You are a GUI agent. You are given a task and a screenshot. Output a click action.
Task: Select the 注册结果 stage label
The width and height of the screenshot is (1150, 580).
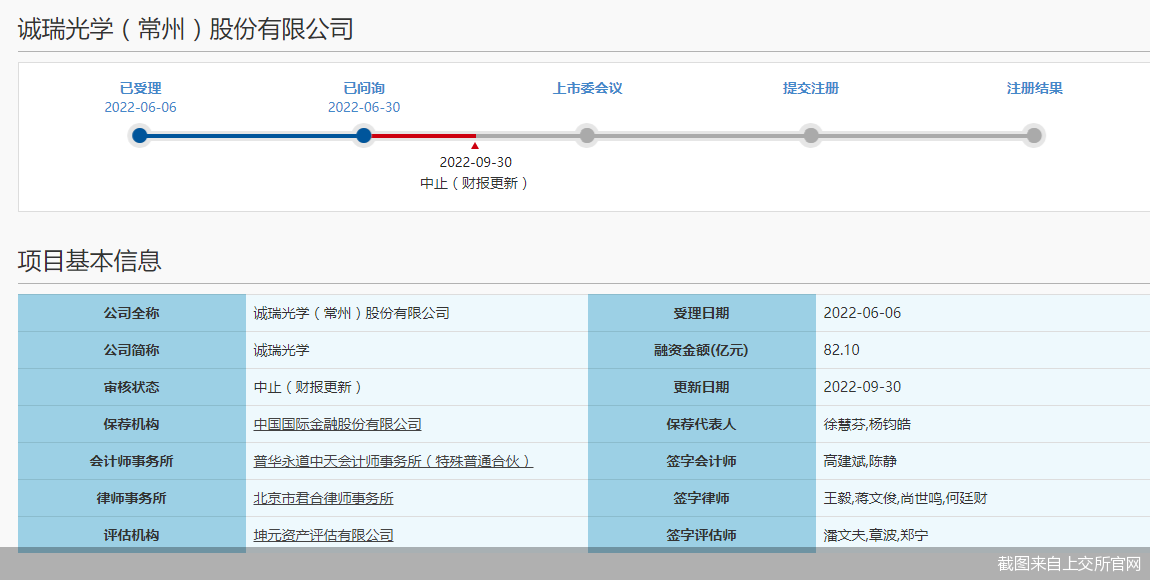click(x=1034, y=88)
